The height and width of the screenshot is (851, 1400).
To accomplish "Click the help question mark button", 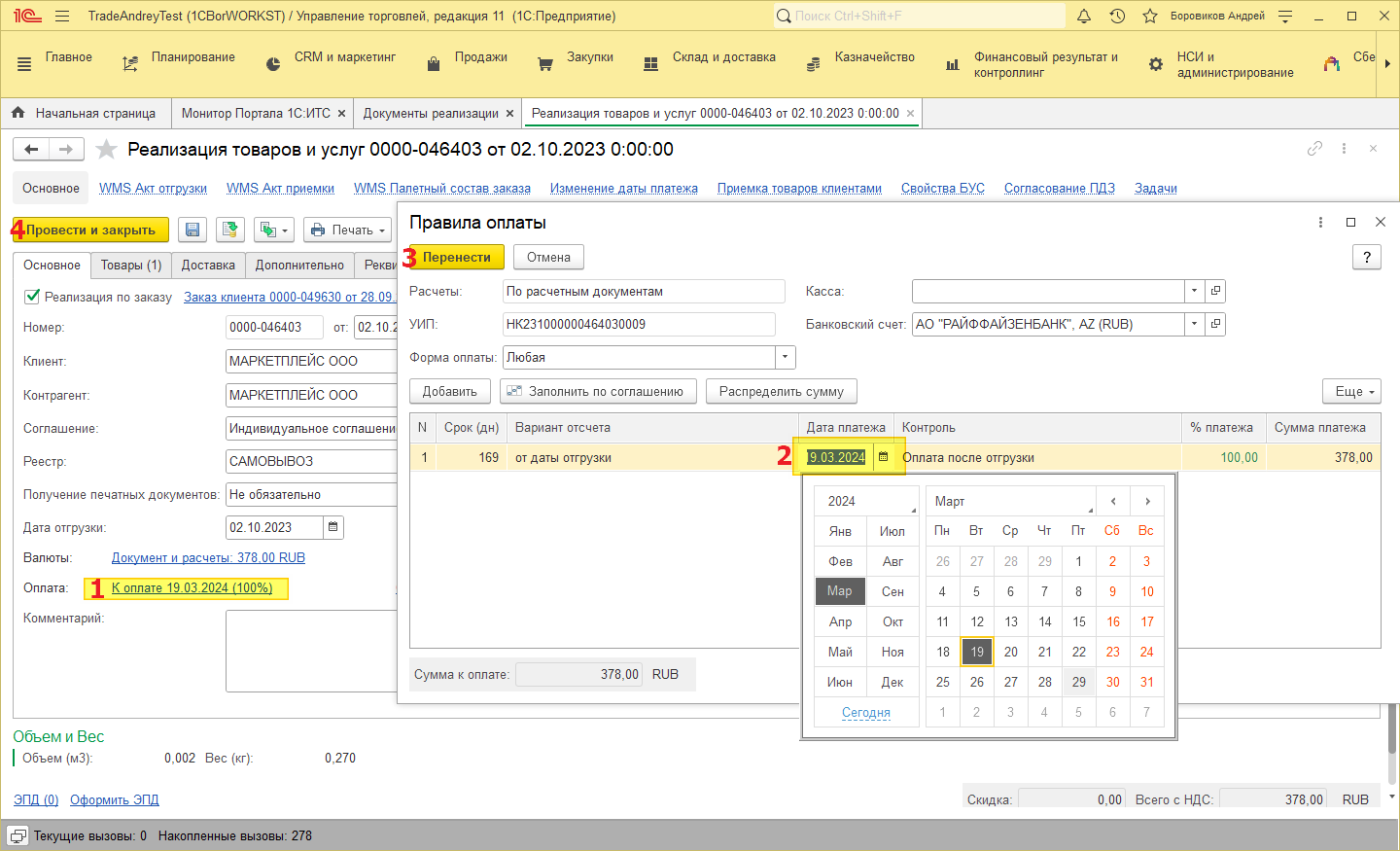I will click(1366, 257).
